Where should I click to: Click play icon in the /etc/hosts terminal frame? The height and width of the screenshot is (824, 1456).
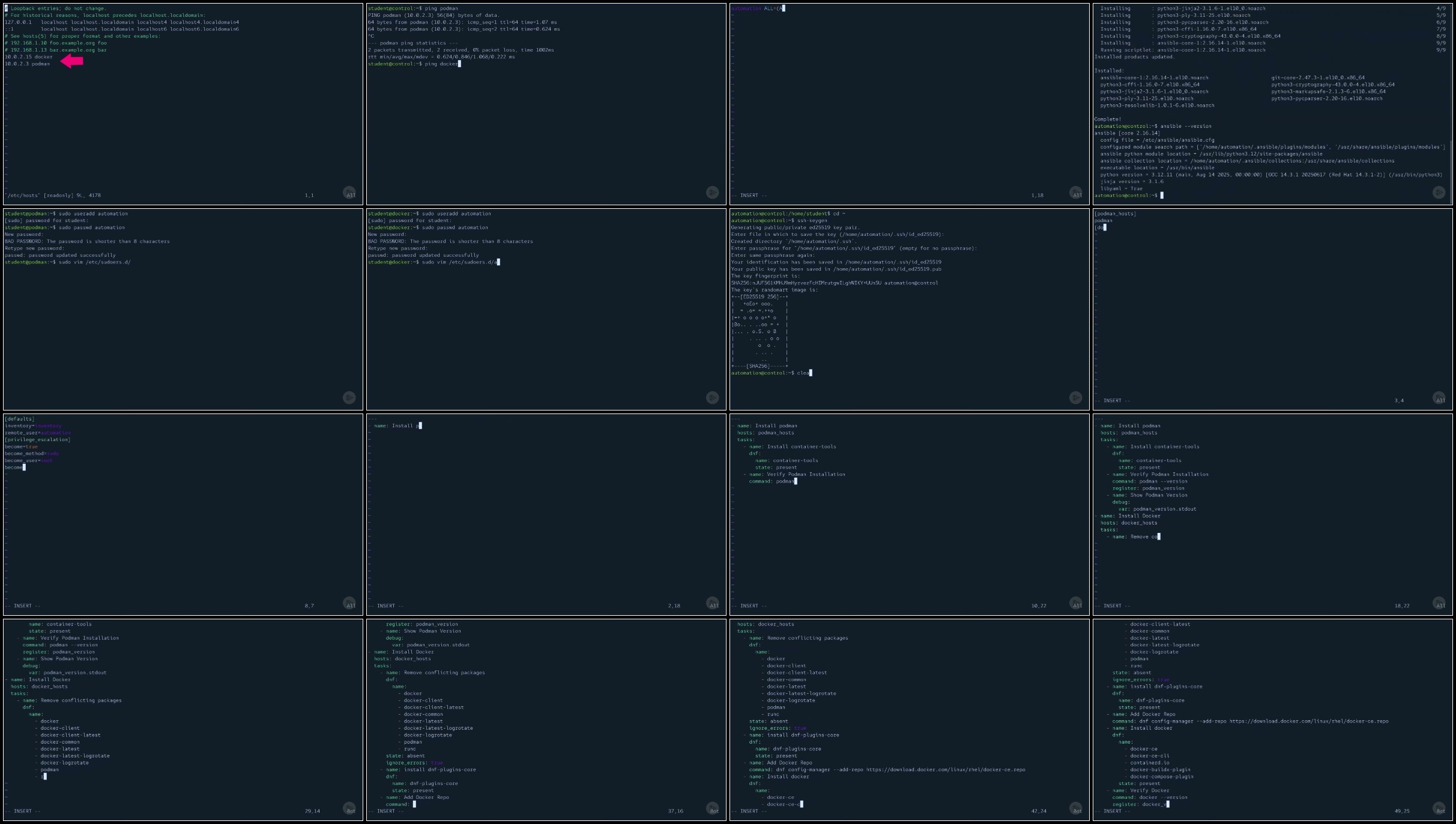349,193
